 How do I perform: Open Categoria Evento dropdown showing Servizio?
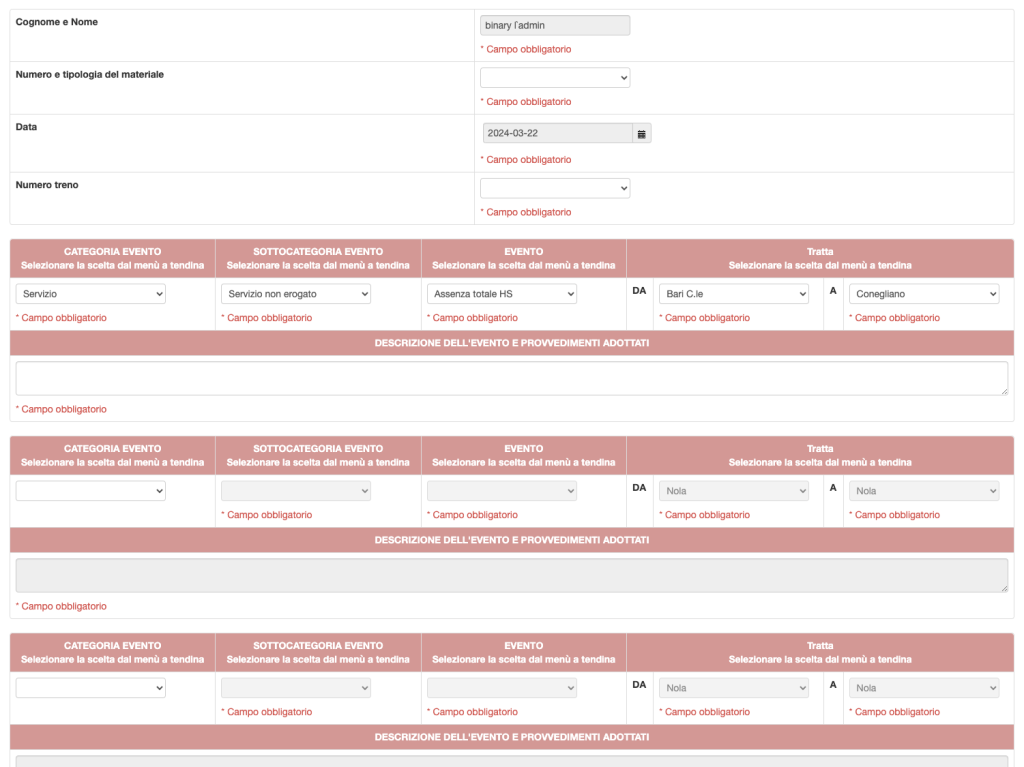(91, 294)
